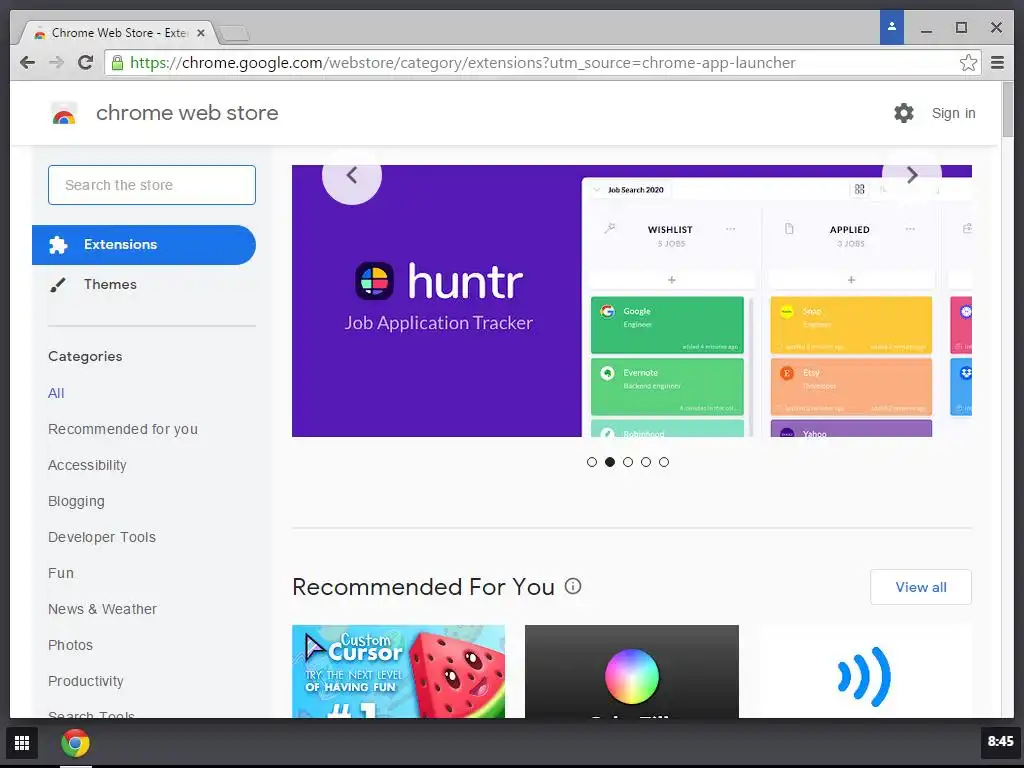The width and height of the screenshot is (1024, 768).
Task: Click the puzzle piece Extensions icon
Action: (x=58, y=245)
